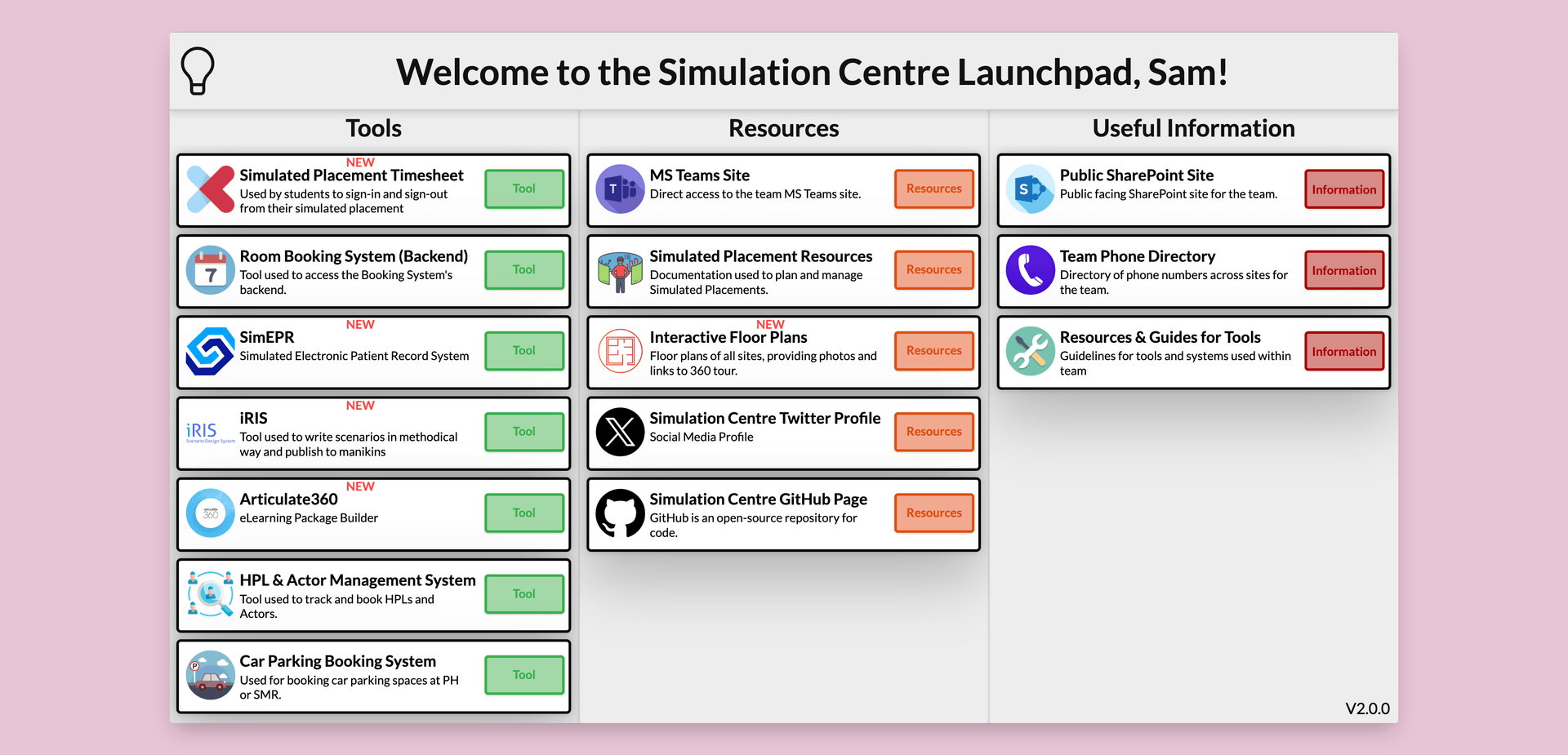This screenshot has width=1568, height=755.
Task: Click the Team Phone Directory phone icon
Action: tap(1031, 270)
